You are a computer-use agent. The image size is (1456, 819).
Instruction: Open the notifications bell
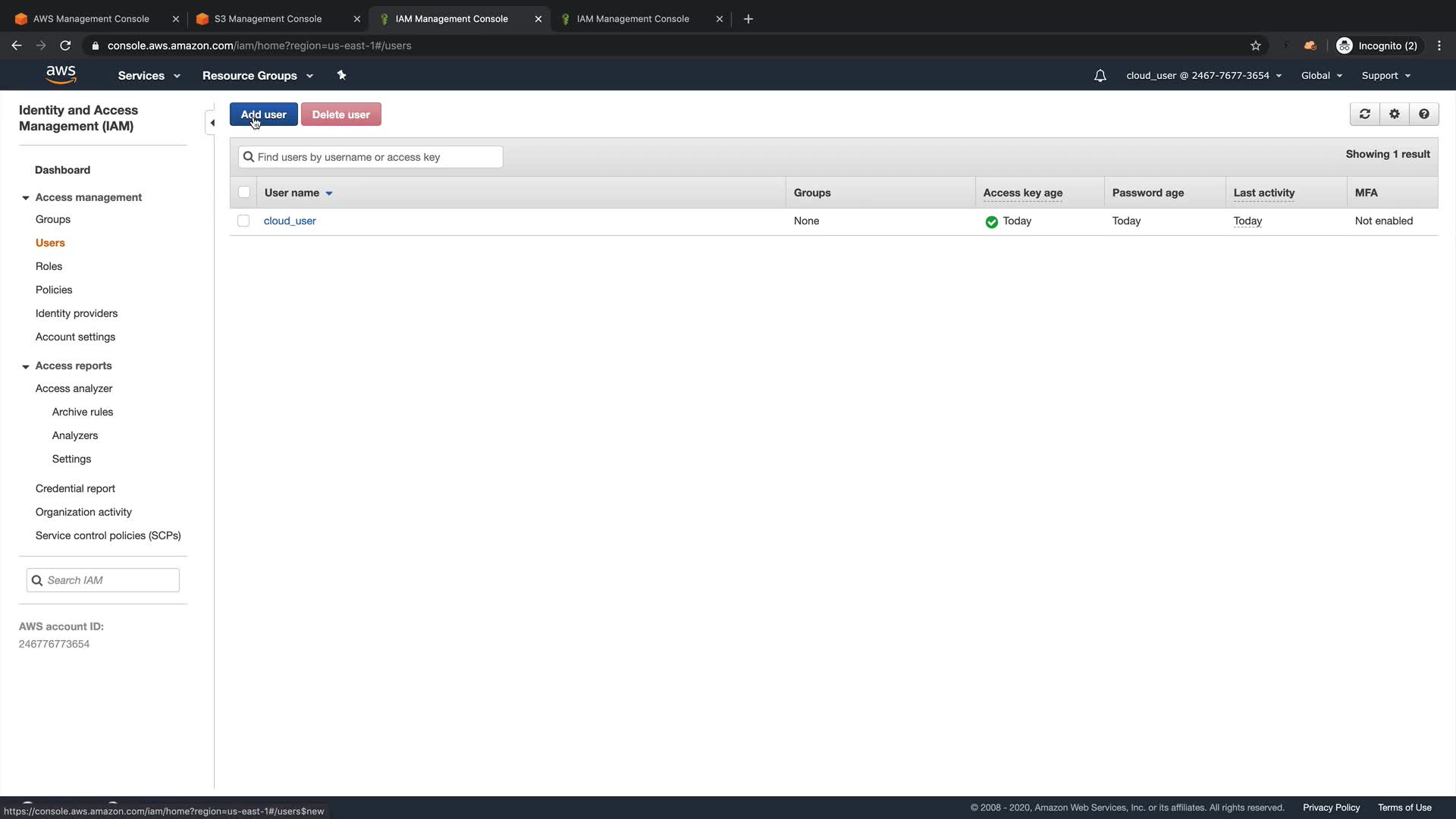(x=1100, y=76)
